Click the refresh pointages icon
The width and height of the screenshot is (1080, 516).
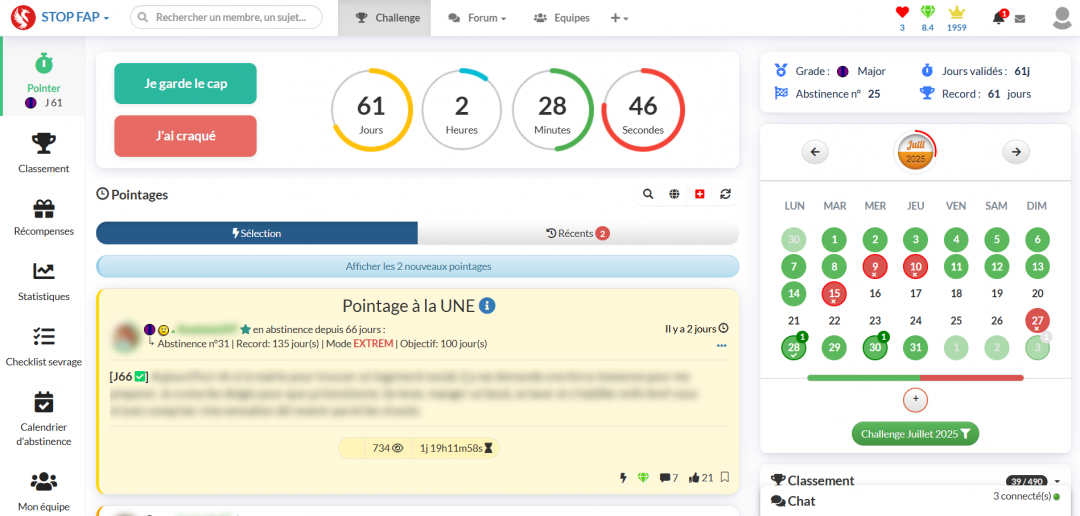[x=725, y=194]
